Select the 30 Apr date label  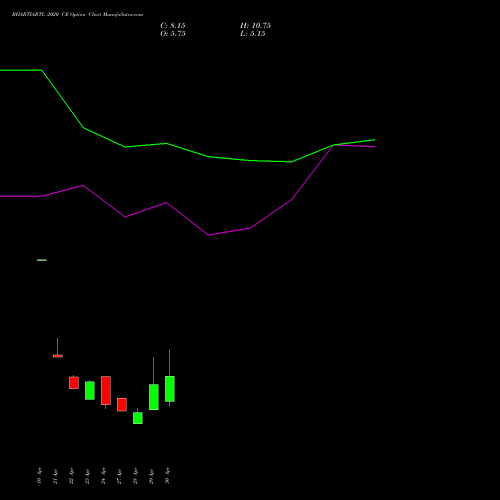tap(167, 476)
